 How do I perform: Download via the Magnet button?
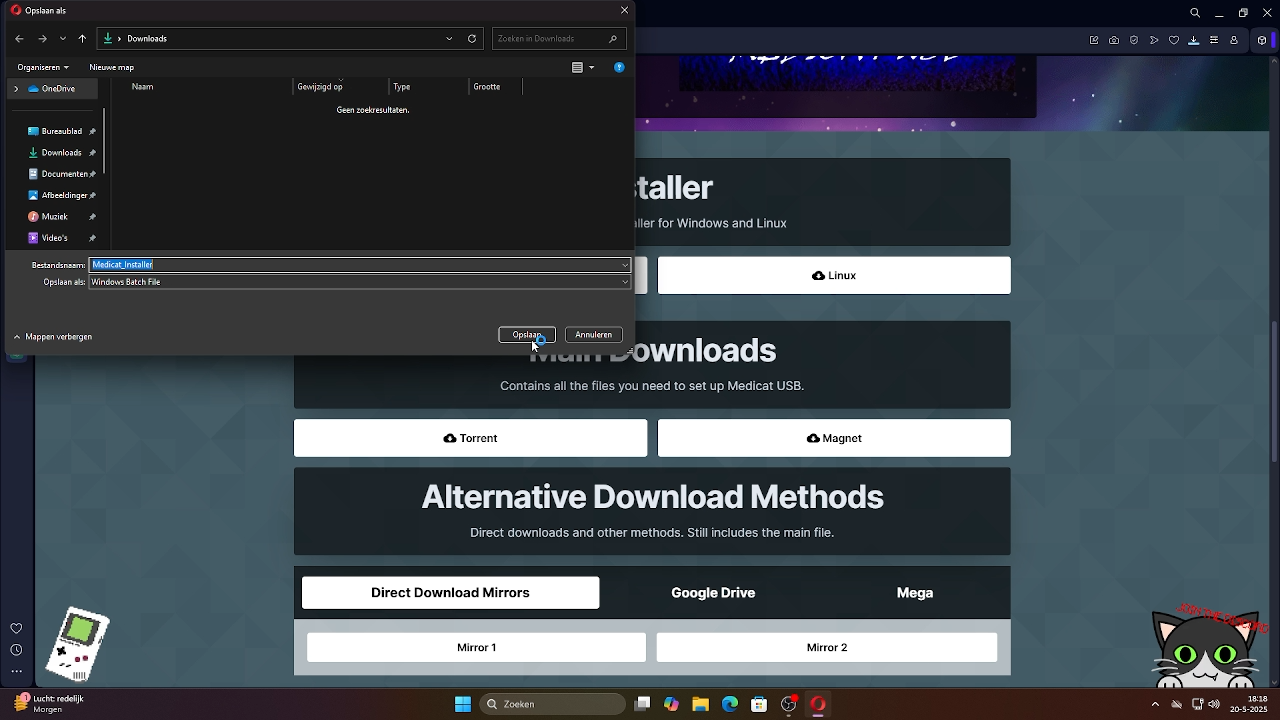pos(834,438)
